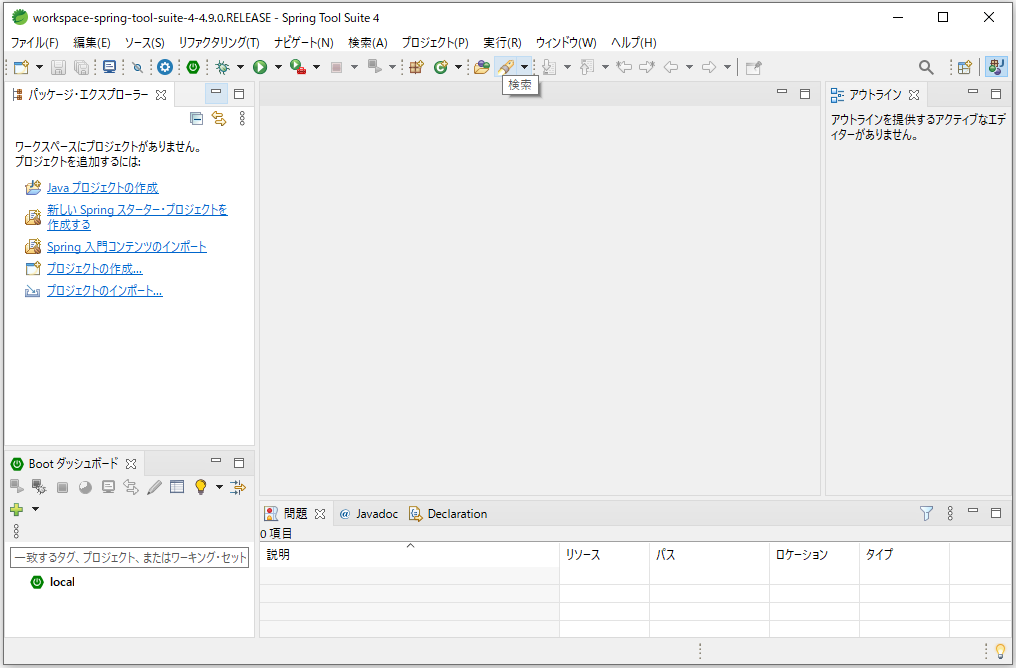Image resolution: width=1016 pixels, height=668 pixels.
Task: Open the リファクタリング(T) menu
Action: pyautogui.click(x=219, y=42)
